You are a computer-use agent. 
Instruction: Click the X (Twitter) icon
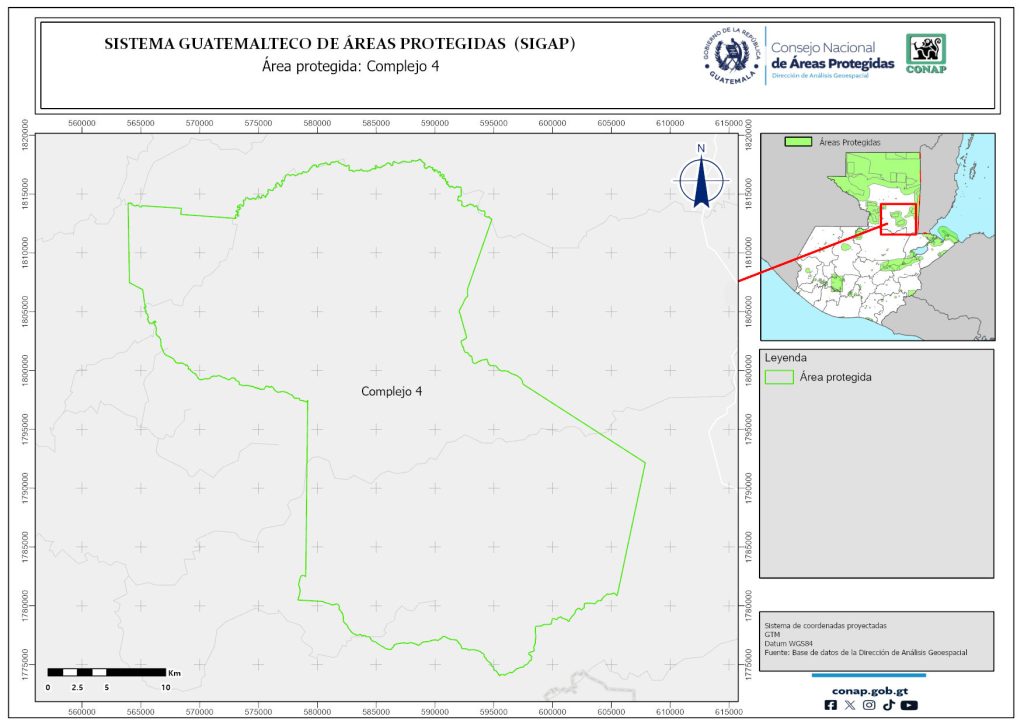pyautogui.click(x=850, y=705)
